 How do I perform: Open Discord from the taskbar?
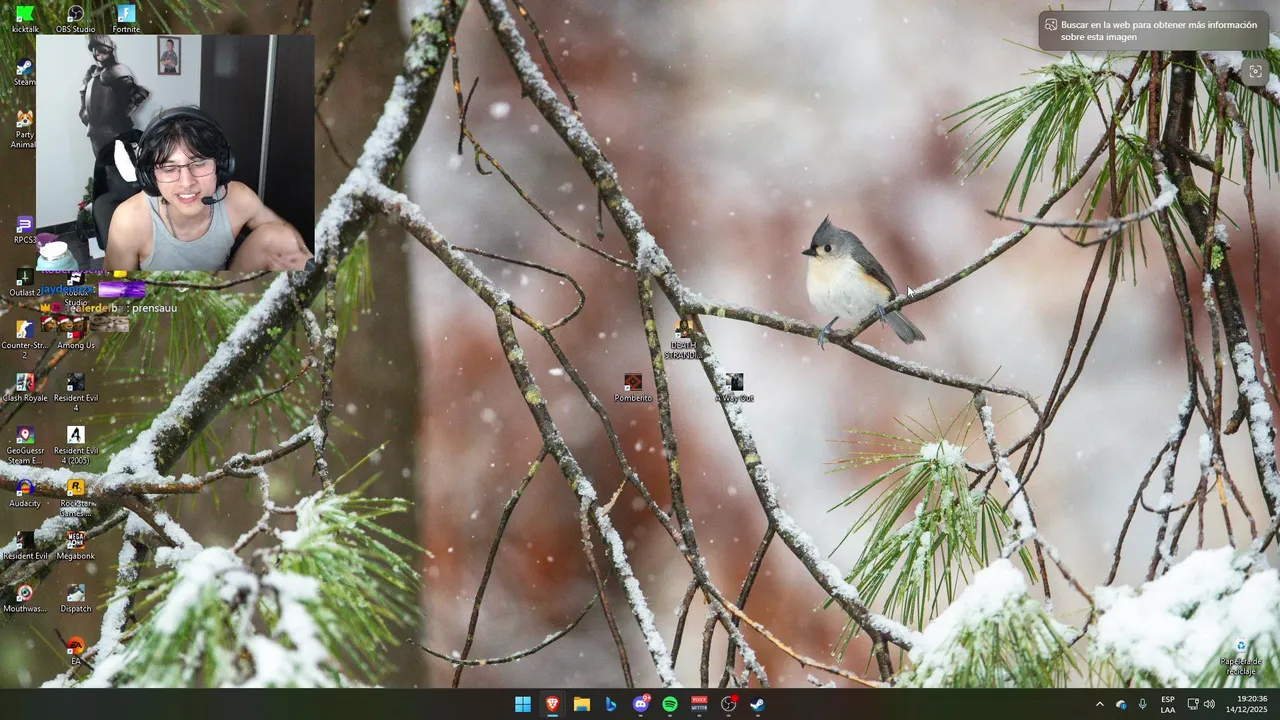point(641,704)
